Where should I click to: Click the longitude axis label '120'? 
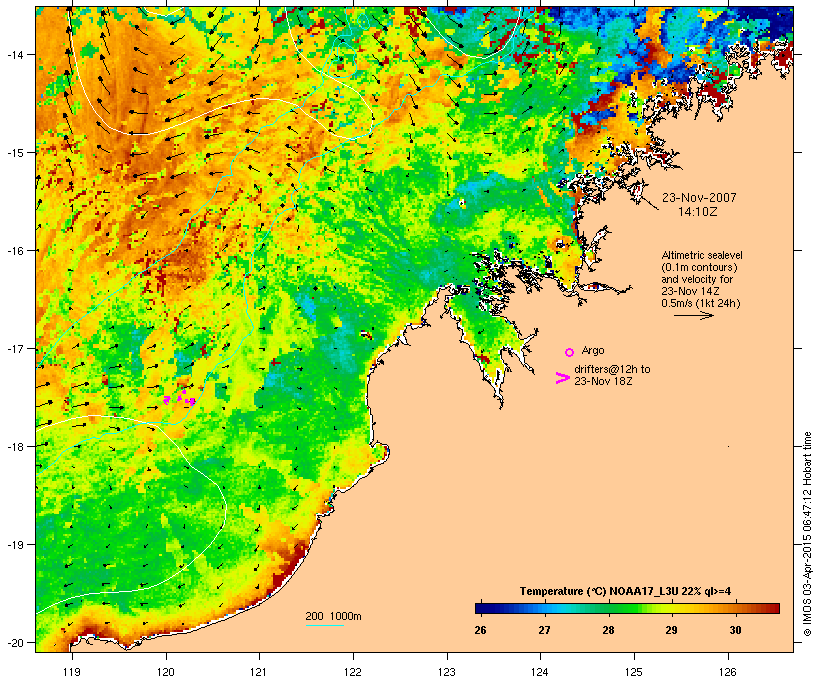click(x=166, y=672)
